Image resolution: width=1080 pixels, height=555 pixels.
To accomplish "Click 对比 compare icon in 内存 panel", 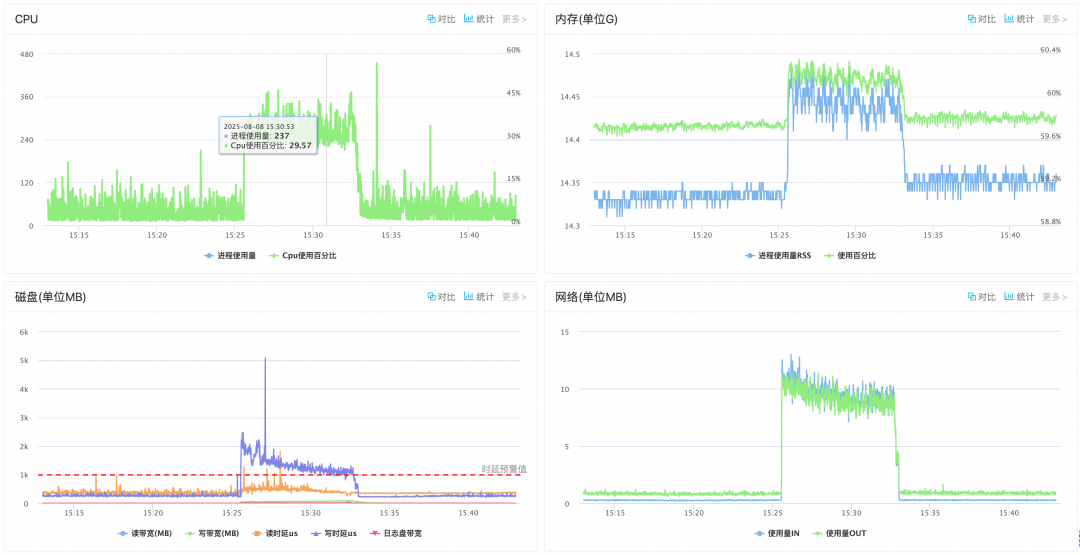I will (x=972, y=19).
